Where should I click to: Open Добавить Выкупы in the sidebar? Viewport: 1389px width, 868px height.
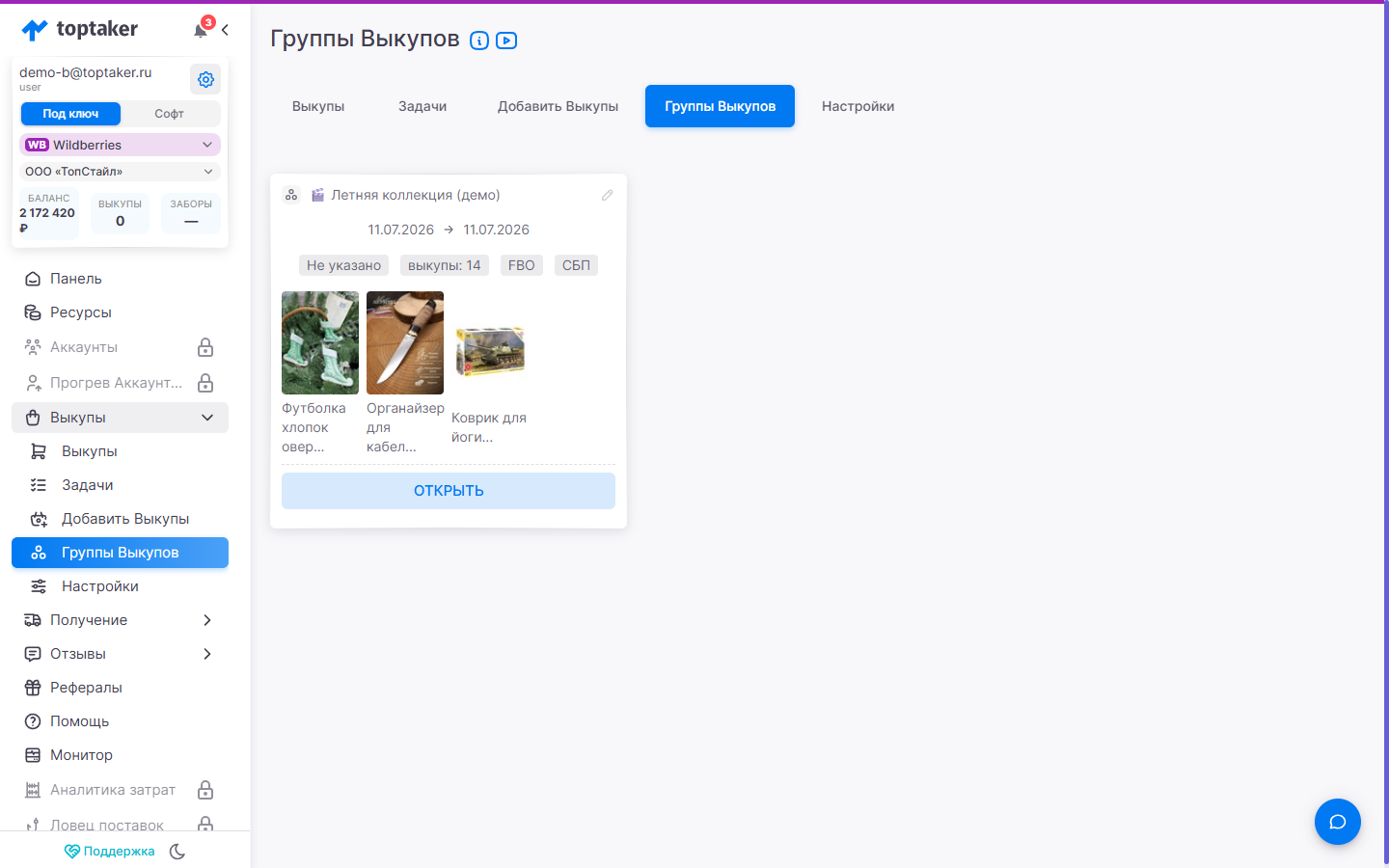(120, 519)
